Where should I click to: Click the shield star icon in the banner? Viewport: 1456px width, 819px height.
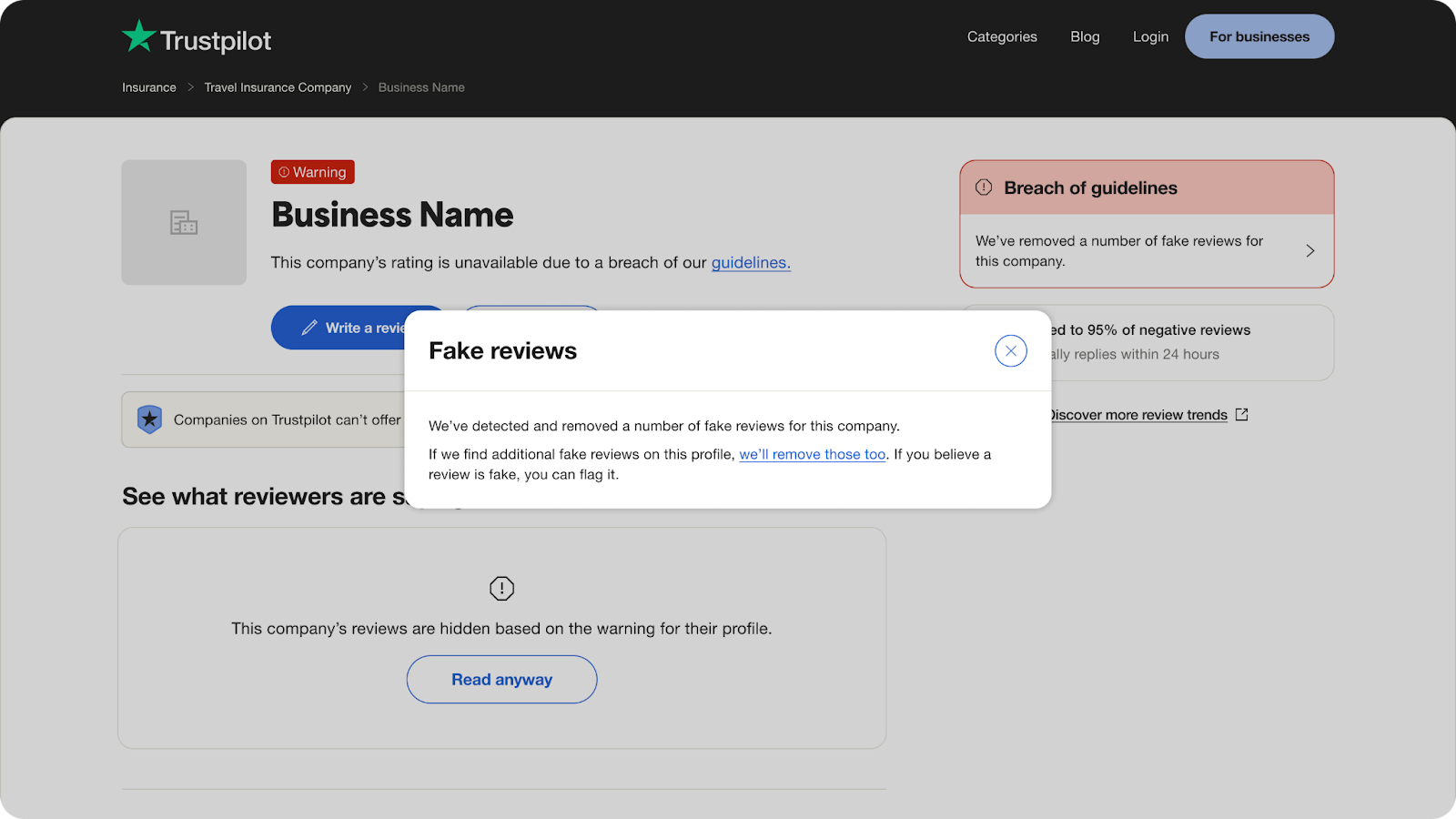click(149, 420)
